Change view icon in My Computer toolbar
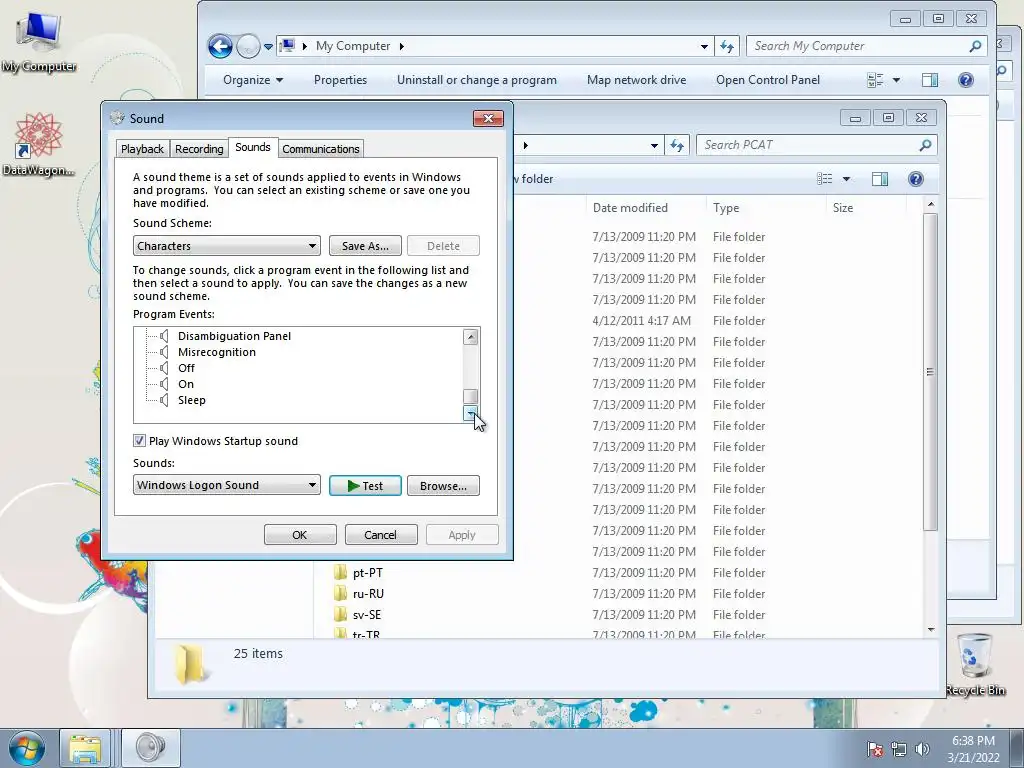1024x768 pixels. tap(875, 80)
